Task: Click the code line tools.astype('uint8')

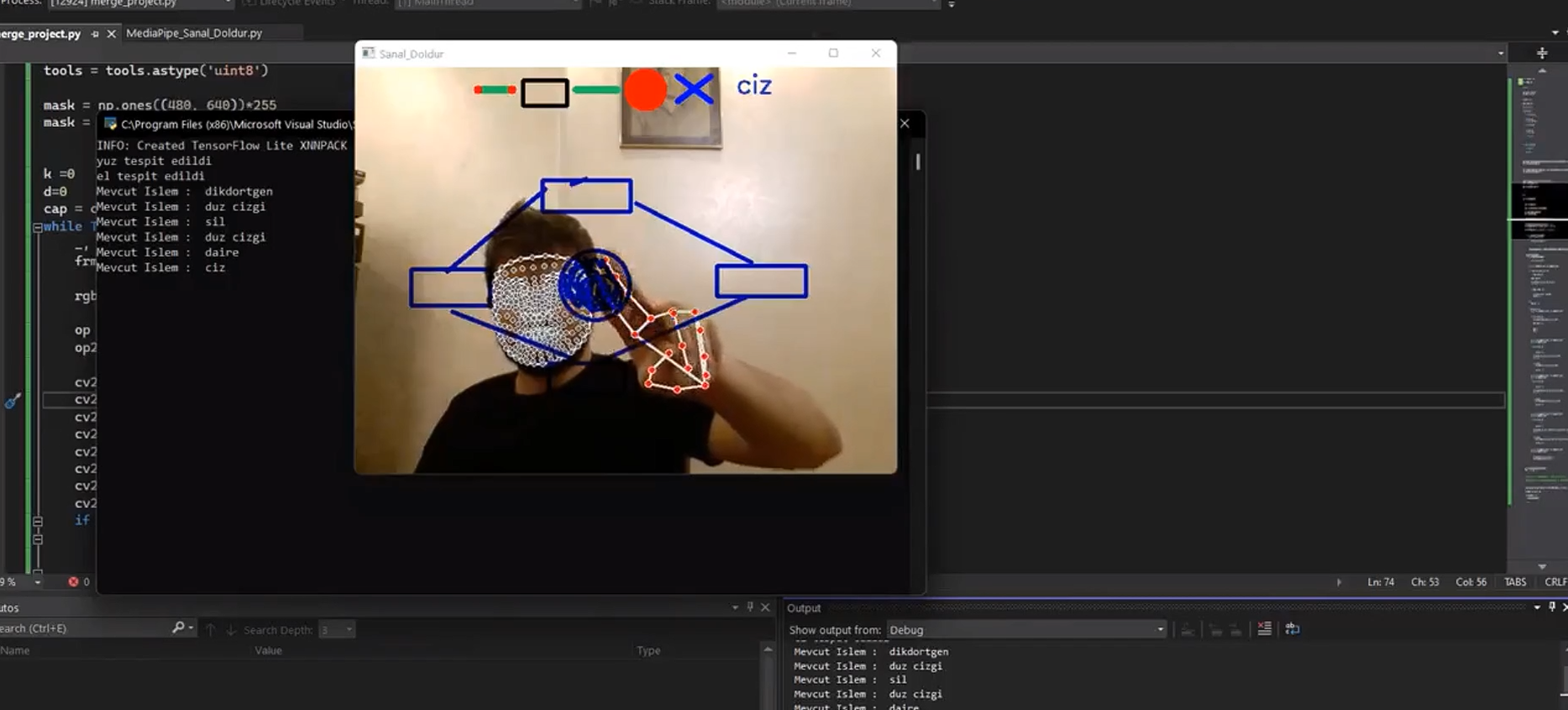Action: [156, 71]
